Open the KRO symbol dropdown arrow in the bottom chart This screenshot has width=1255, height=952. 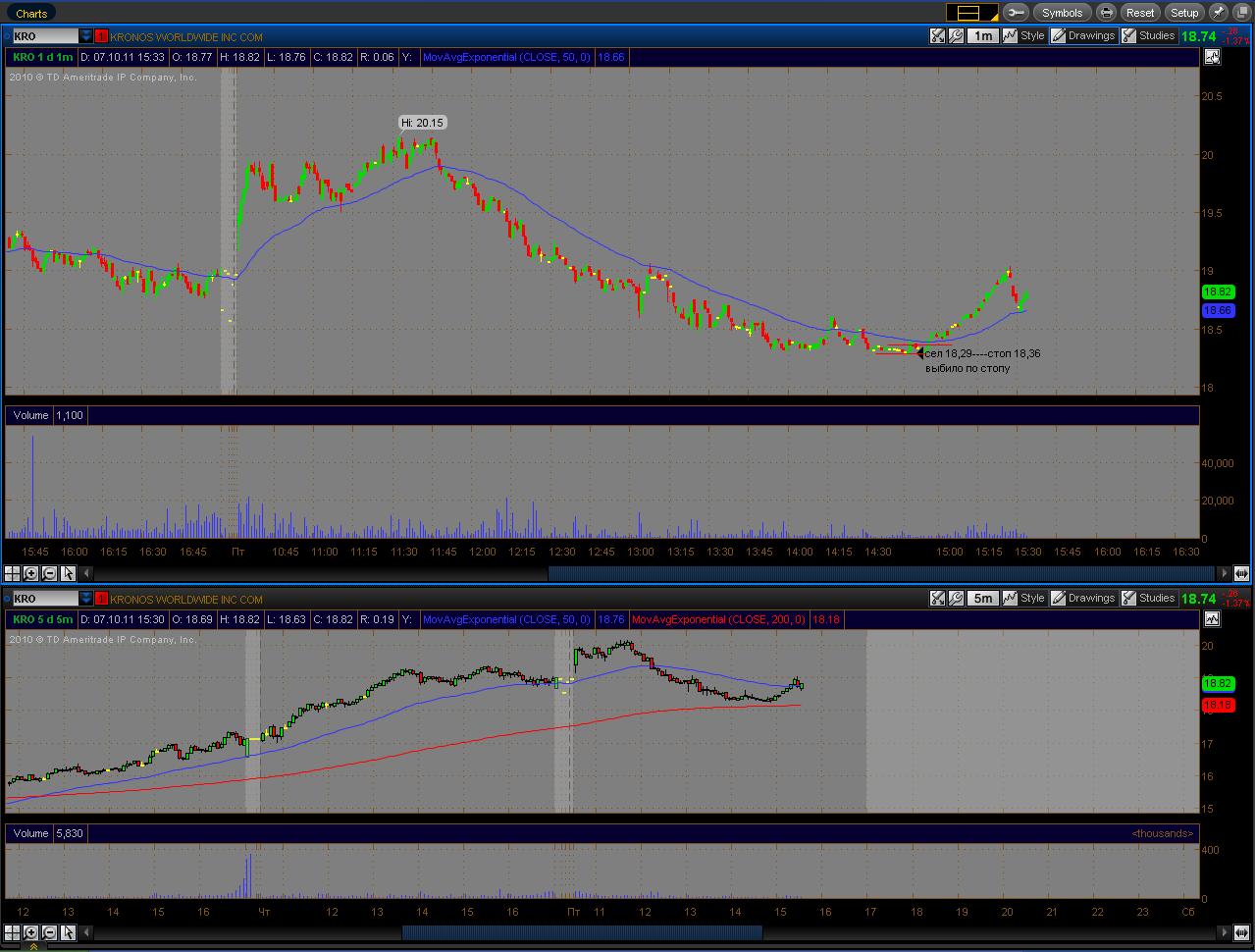tap(86, 599)
